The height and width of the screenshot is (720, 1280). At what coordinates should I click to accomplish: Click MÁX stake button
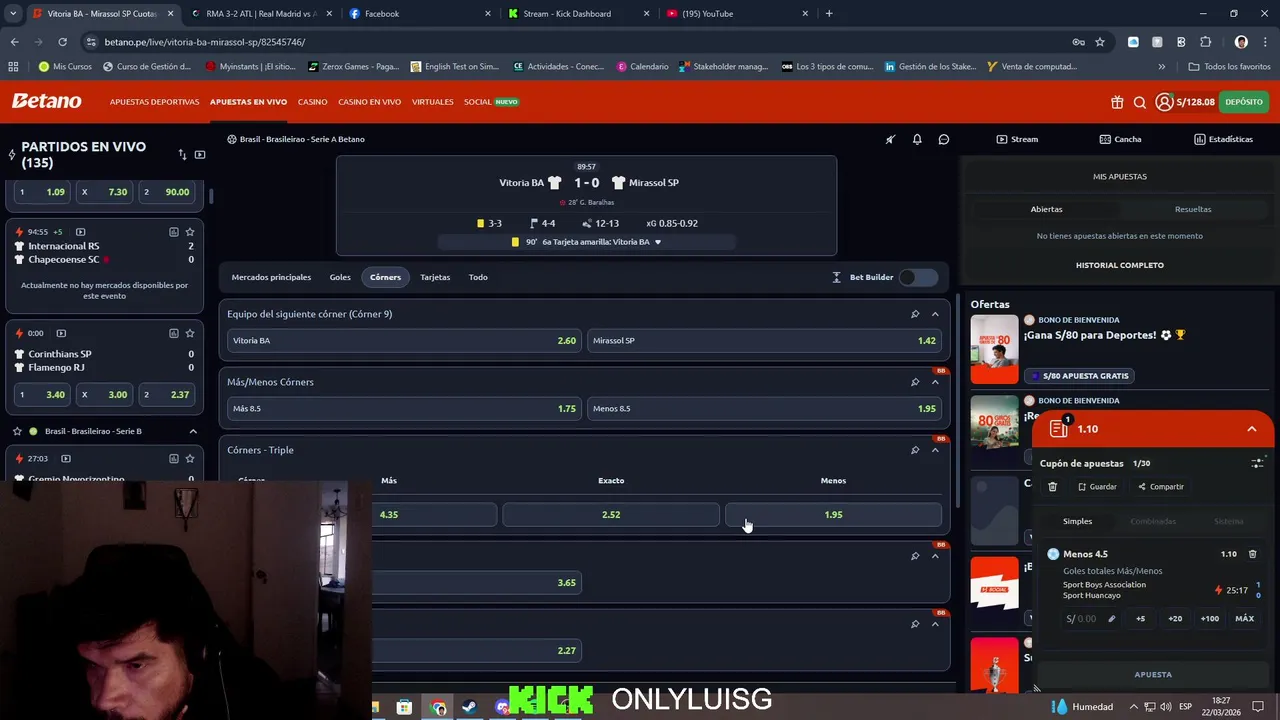click(x=1244, y=619)
